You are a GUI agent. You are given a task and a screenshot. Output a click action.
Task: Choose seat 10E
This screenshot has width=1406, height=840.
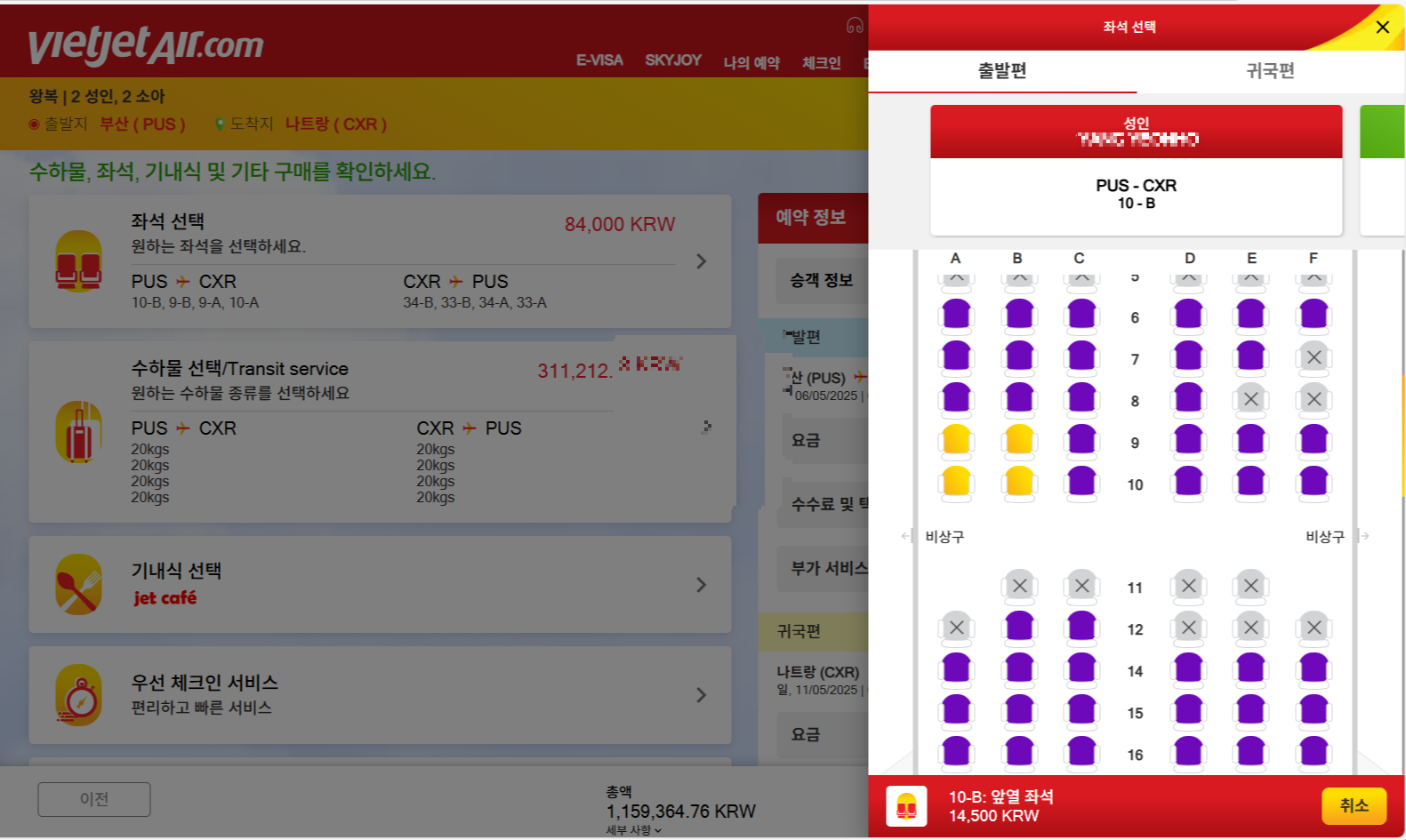click(1251, 483)
